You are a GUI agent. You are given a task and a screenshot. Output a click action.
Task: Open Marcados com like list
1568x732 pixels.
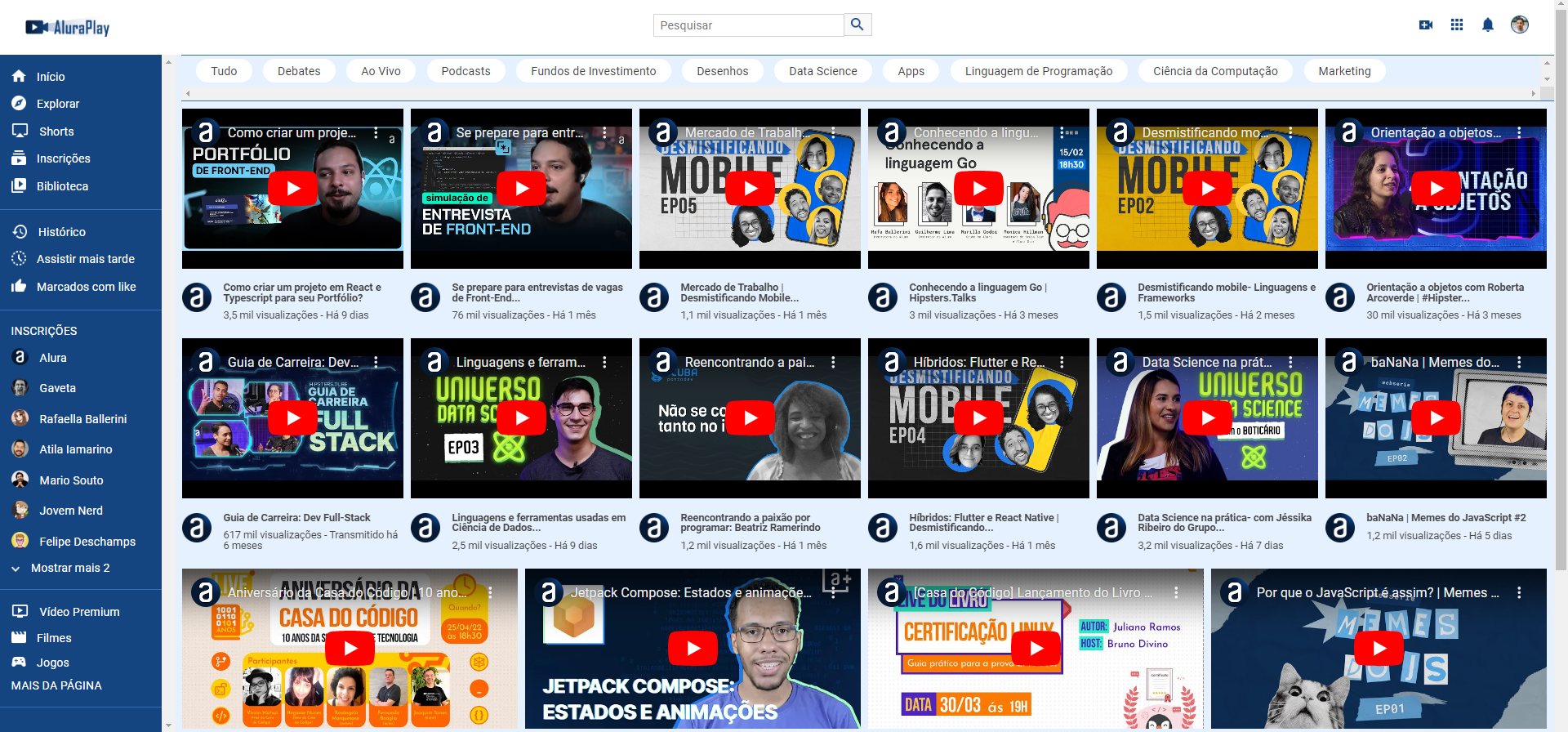click(86, 287)
